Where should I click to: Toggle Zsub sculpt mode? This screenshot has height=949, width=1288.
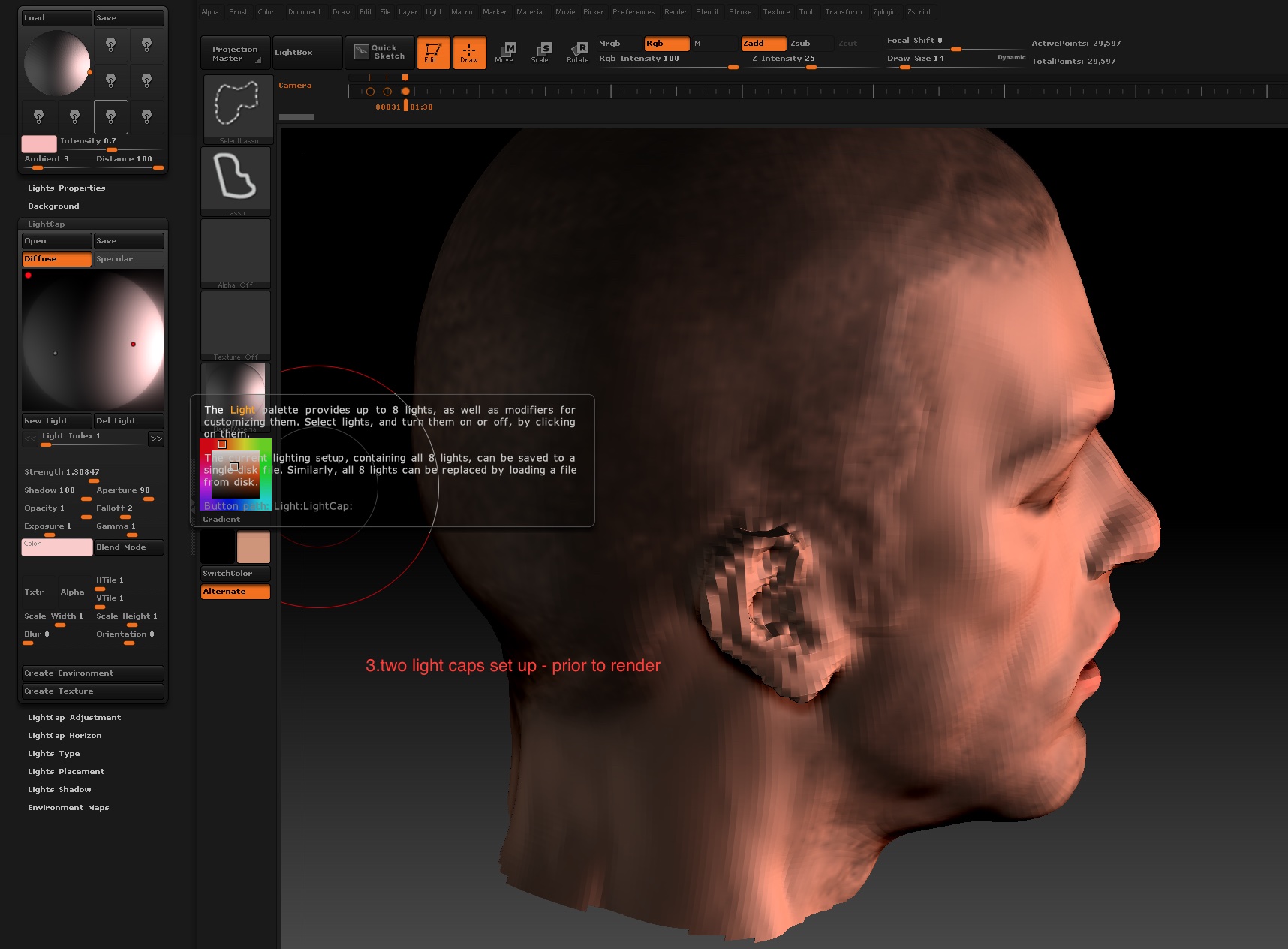811,44
